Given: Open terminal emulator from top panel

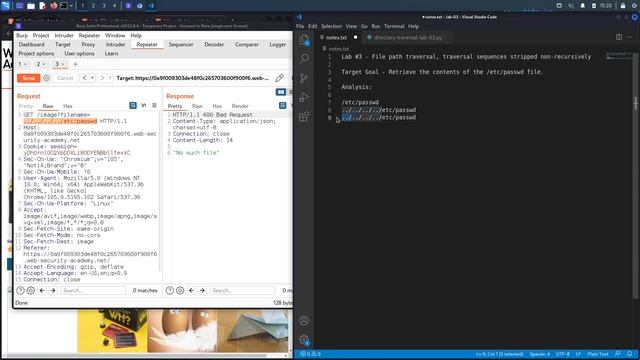Looking at the screenshot, I should (64, 6).
